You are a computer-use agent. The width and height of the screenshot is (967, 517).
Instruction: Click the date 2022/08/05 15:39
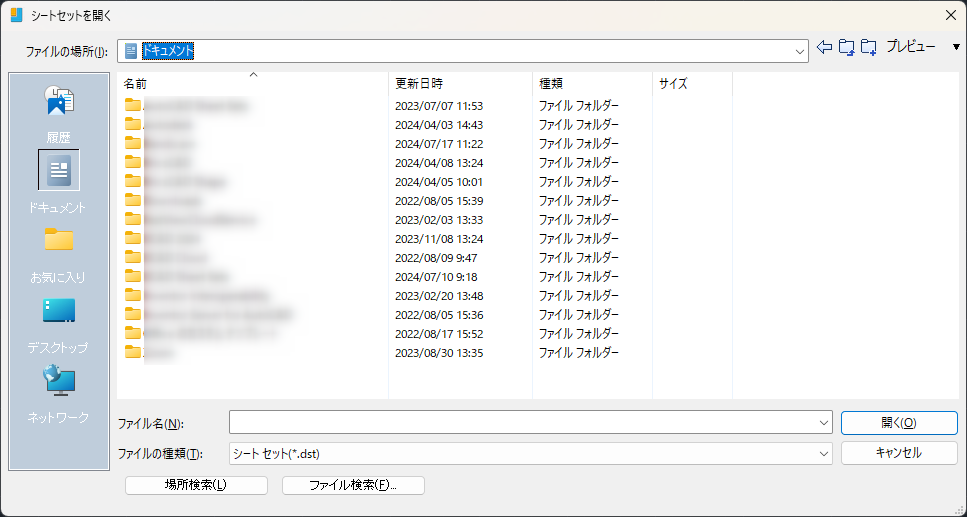pyautogui.click(x=439, y=201)
